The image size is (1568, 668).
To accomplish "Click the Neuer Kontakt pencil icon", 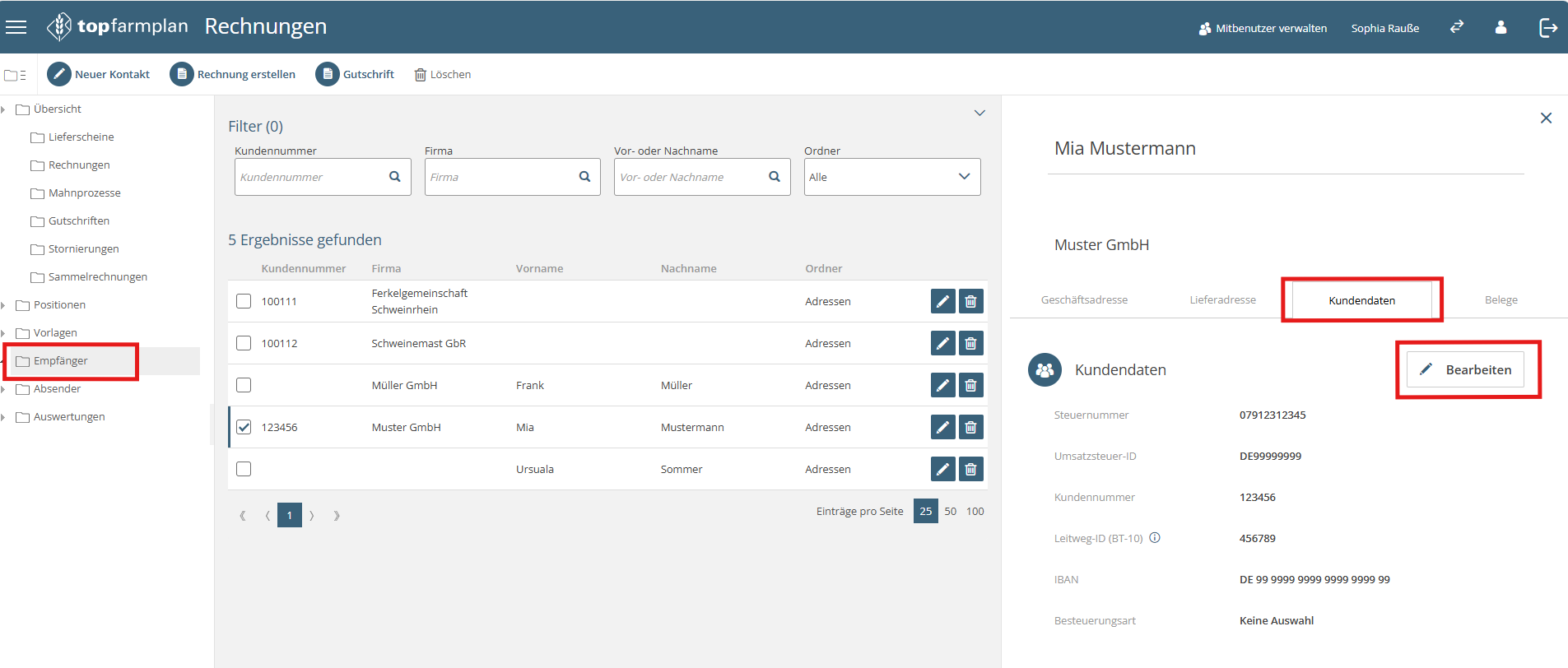I will (59, 74).
